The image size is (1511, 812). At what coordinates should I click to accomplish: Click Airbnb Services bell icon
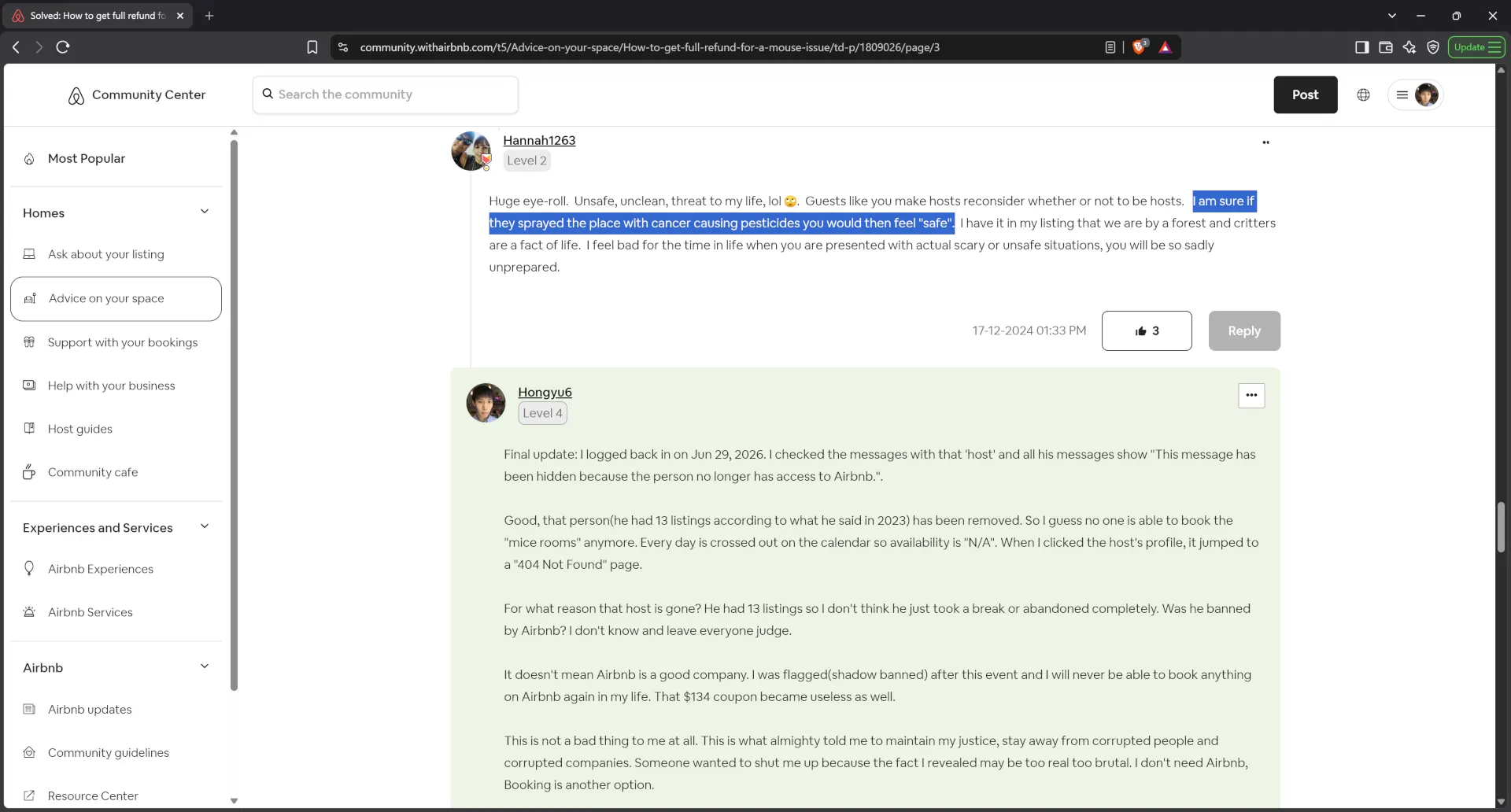(29, 612)
